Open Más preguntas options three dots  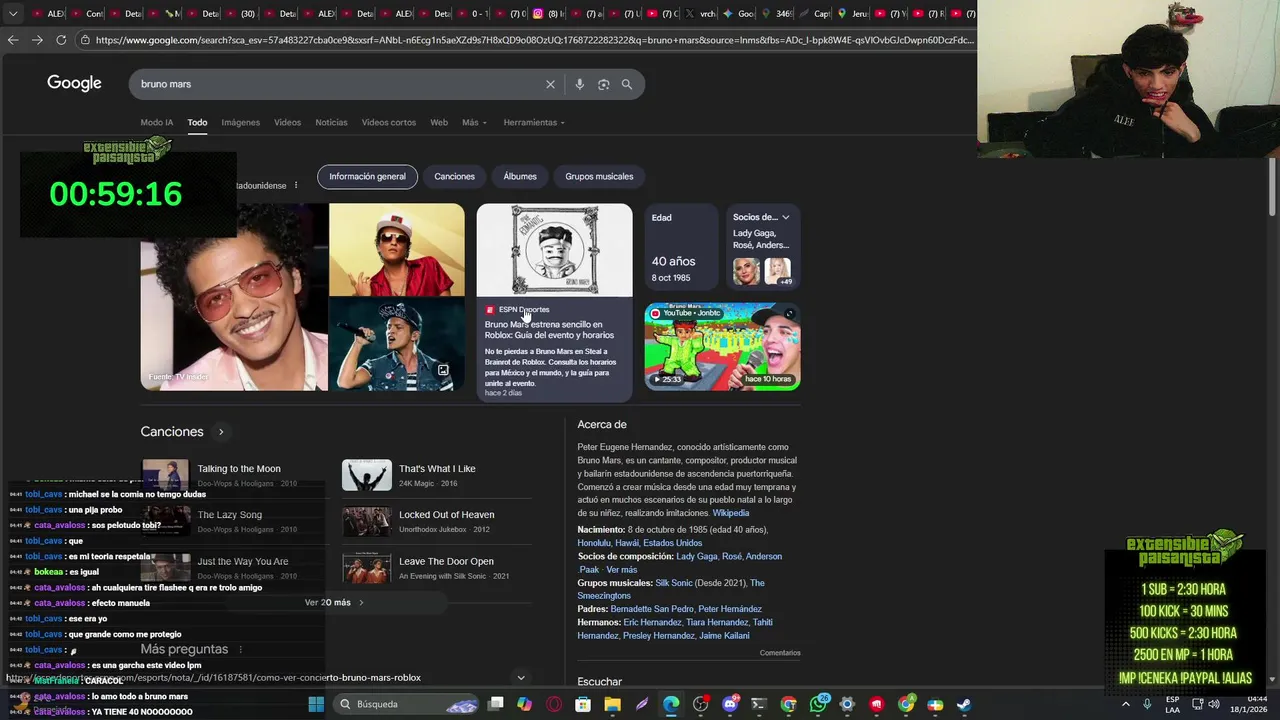[240, 650]
